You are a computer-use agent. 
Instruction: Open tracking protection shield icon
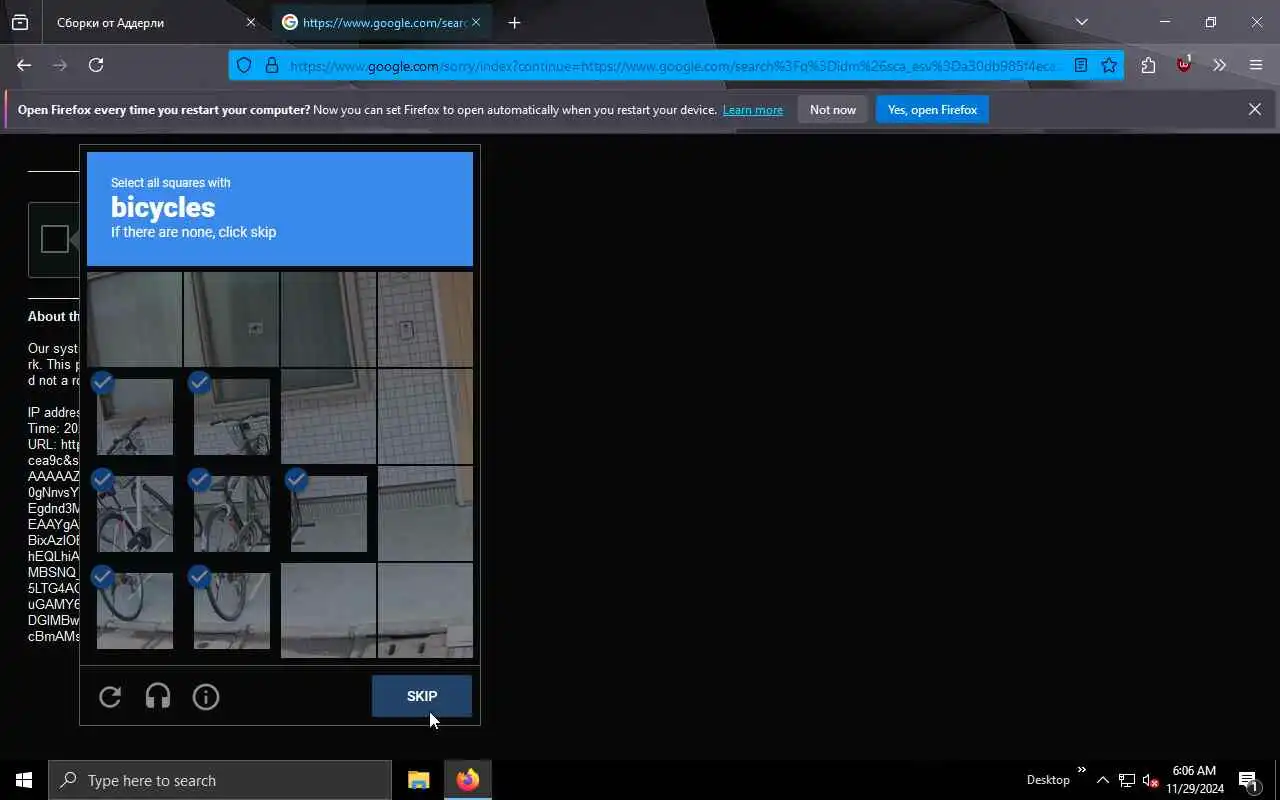click(x=244, y=65)
